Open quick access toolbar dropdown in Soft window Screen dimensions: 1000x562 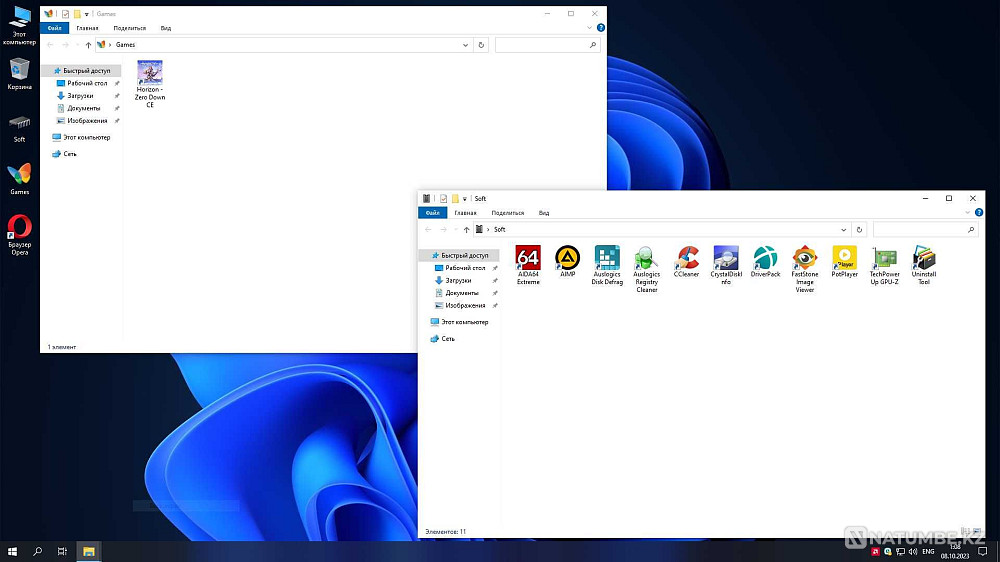click(465, 198)
